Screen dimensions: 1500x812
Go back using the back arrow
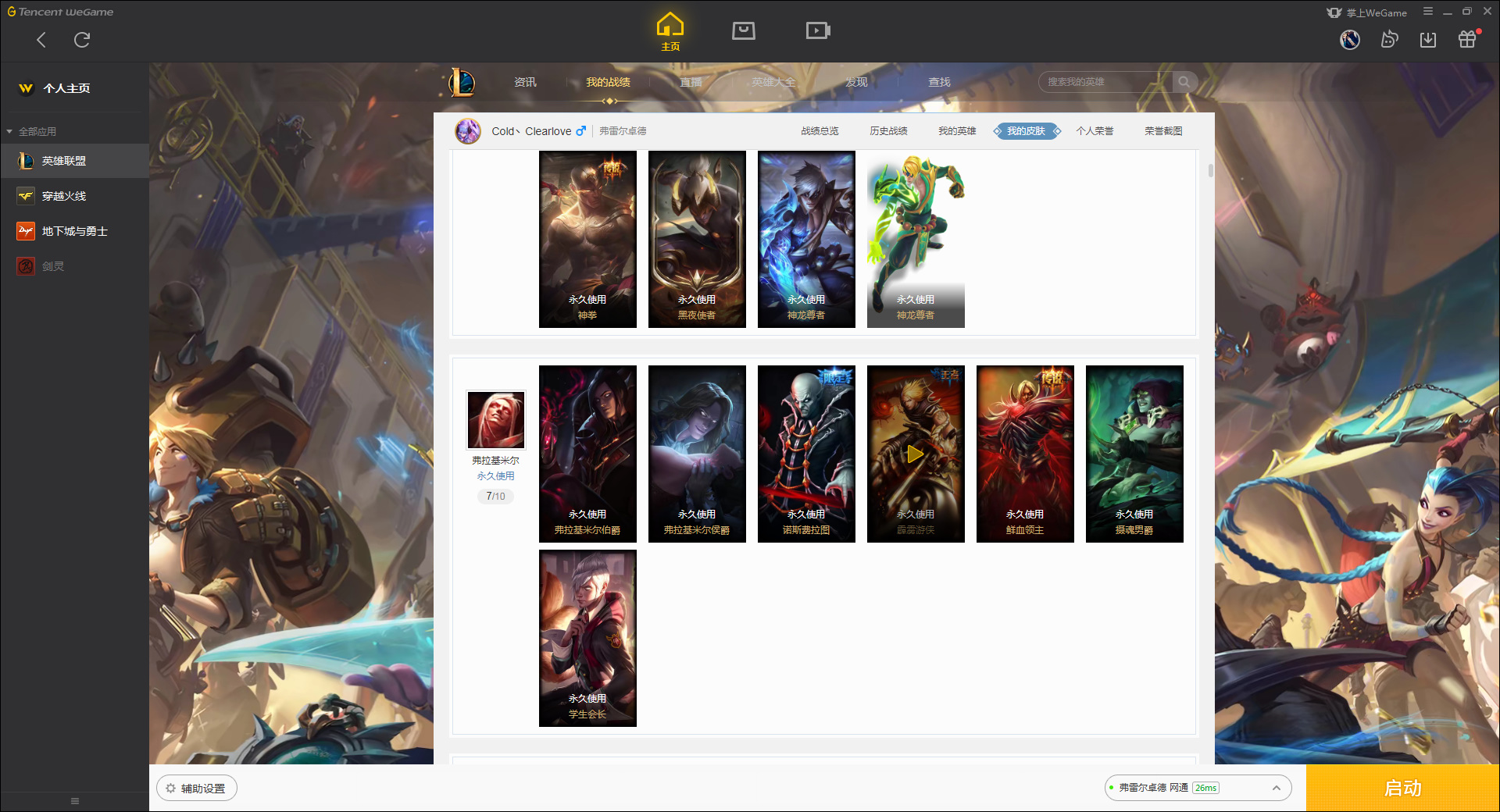point(41,40)
